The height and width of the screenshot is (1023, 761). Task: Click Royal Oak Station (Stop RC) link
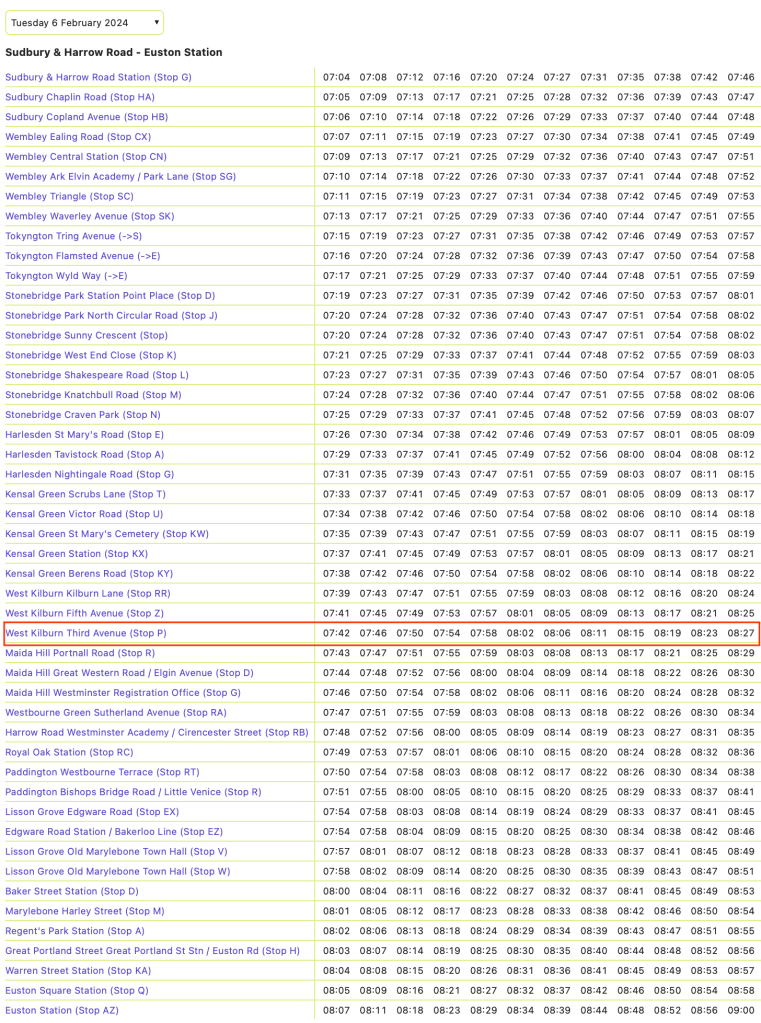click(x=69, y=752)
